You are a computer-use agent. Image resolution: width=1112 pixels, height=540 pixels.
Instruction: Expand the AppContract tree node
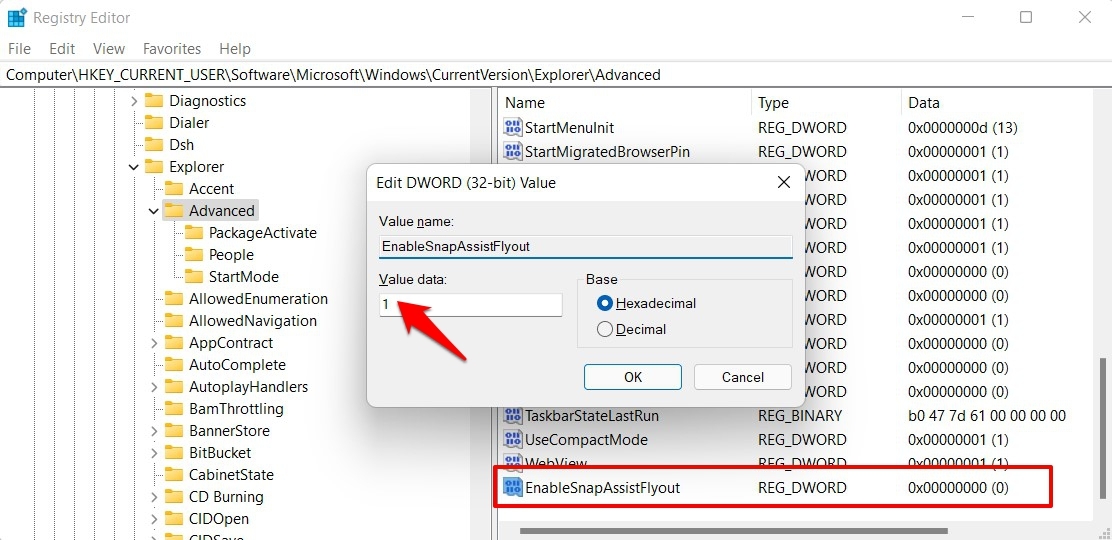[x=154, y=343]
